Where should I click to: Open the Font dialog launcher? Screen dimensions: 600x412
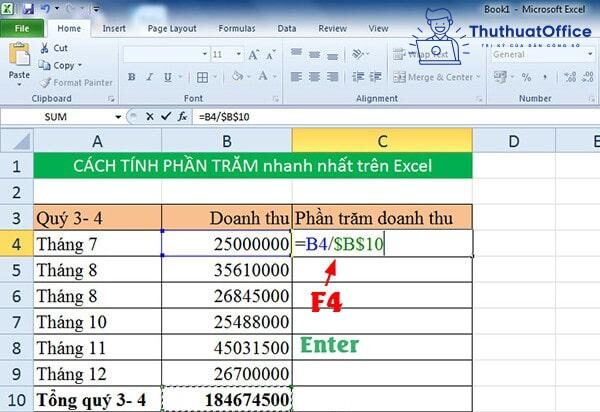click(x=276, y=99)
